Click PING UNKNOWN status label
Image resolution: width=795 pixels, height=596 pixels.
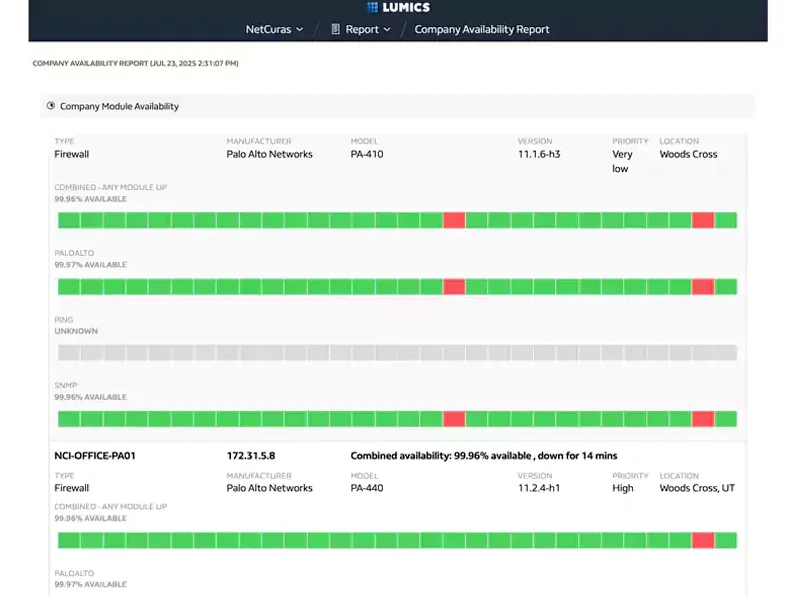tap(76, 331)
